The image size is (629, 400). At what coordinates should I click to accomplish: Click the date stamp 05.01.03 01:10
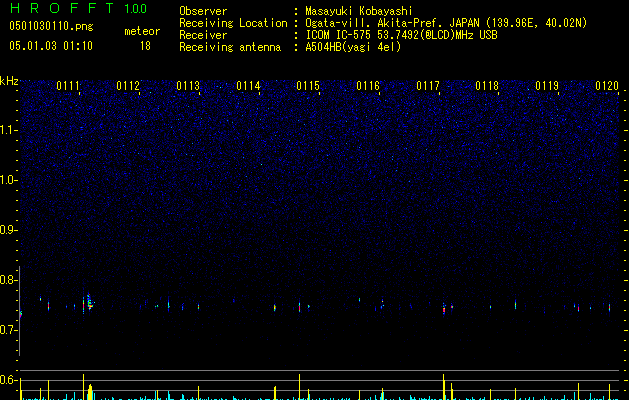point(51,46)
